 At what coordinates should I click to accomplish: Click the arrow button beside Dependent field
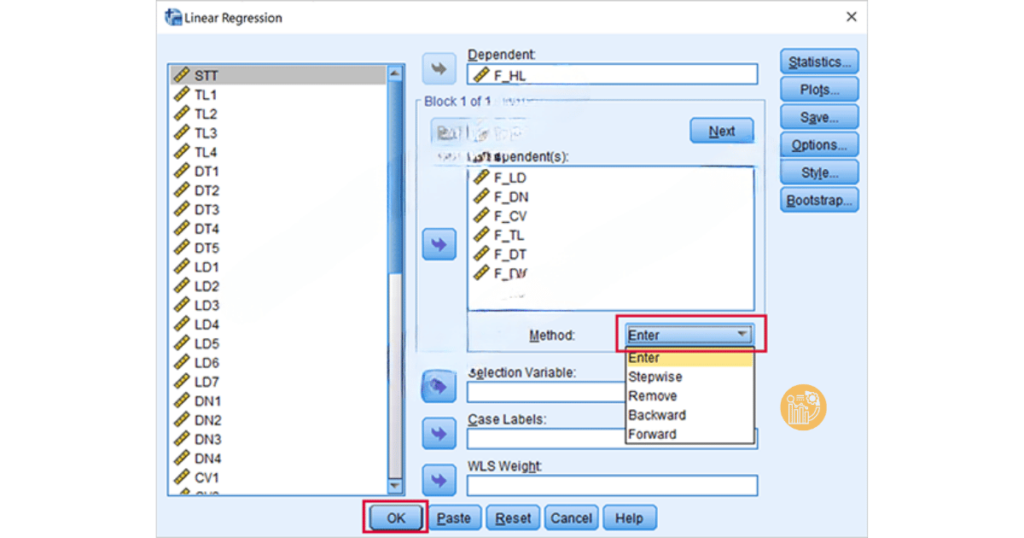pyautogui.click(x=439, y=69)
